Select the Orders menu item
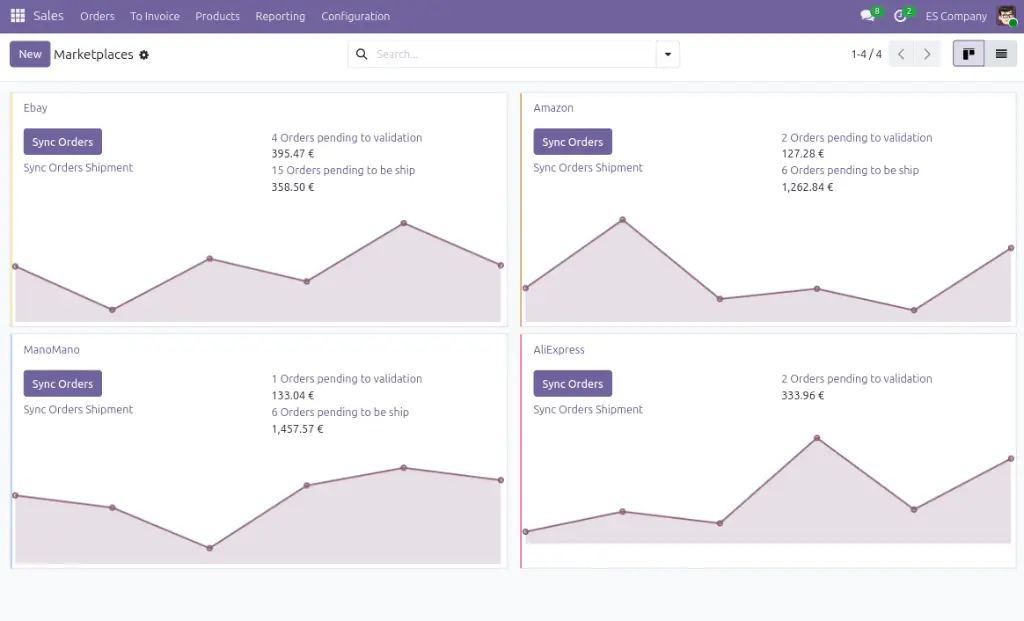1024x621 pixels. pos(96,16)
